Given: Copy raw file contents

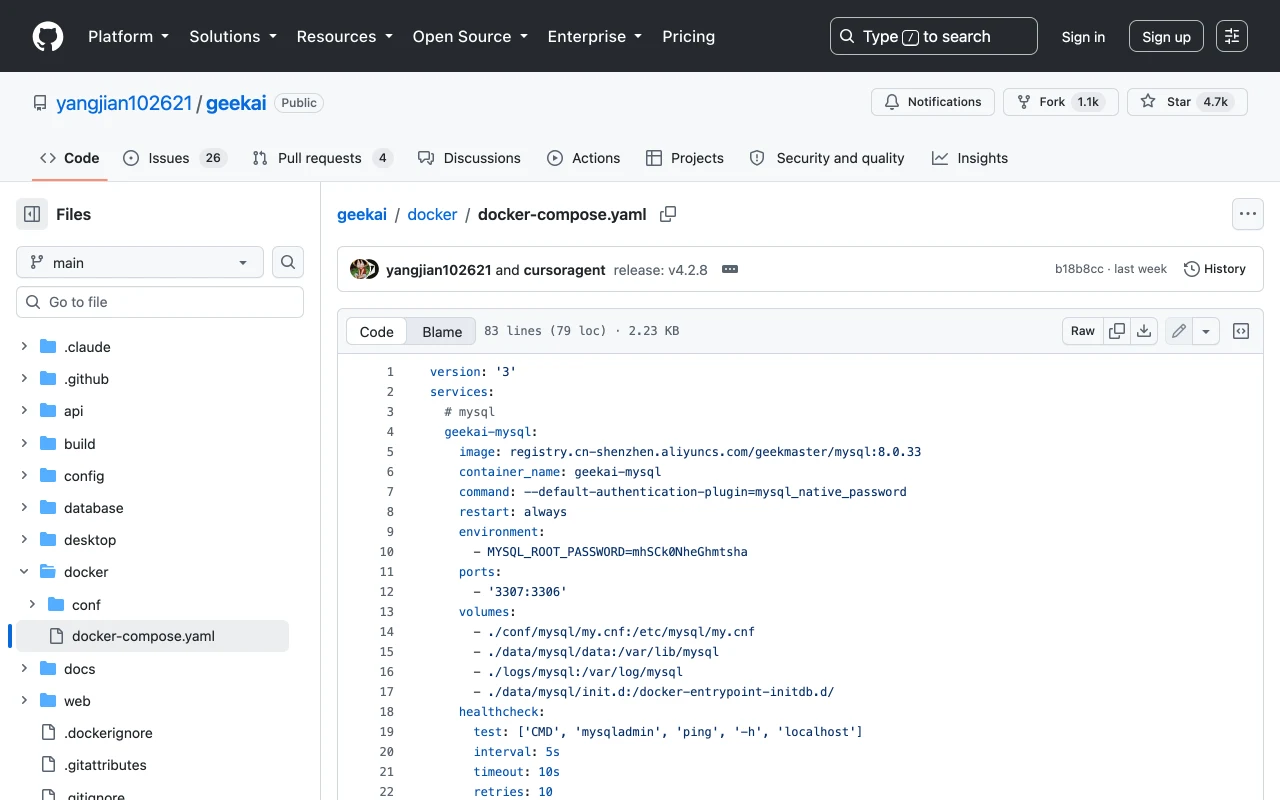Looking at the screenshot, I should tap(1117, 331).
